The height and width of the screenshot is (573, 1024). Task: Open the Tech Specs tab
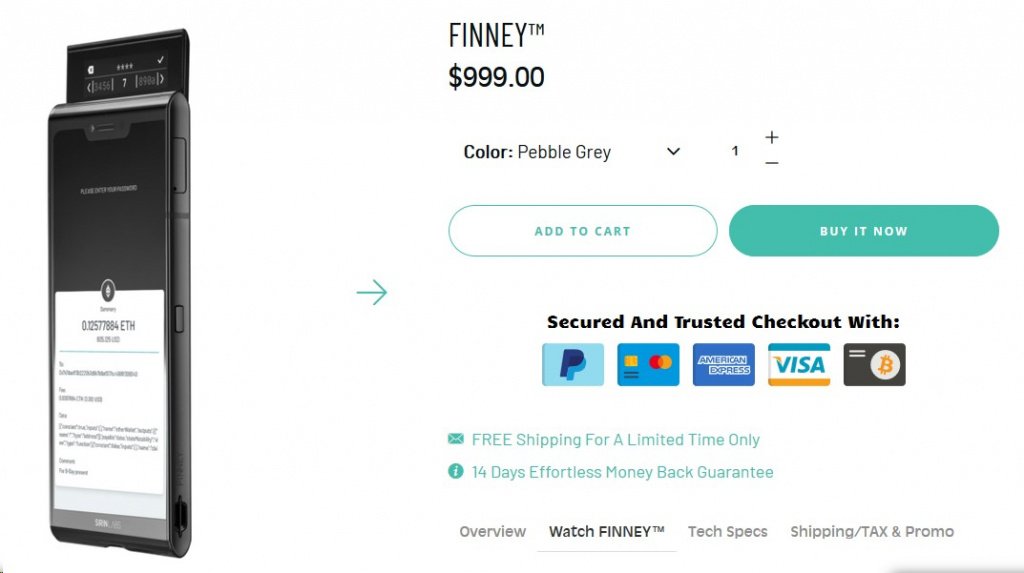pyautogui.click(x=727, y=531)
